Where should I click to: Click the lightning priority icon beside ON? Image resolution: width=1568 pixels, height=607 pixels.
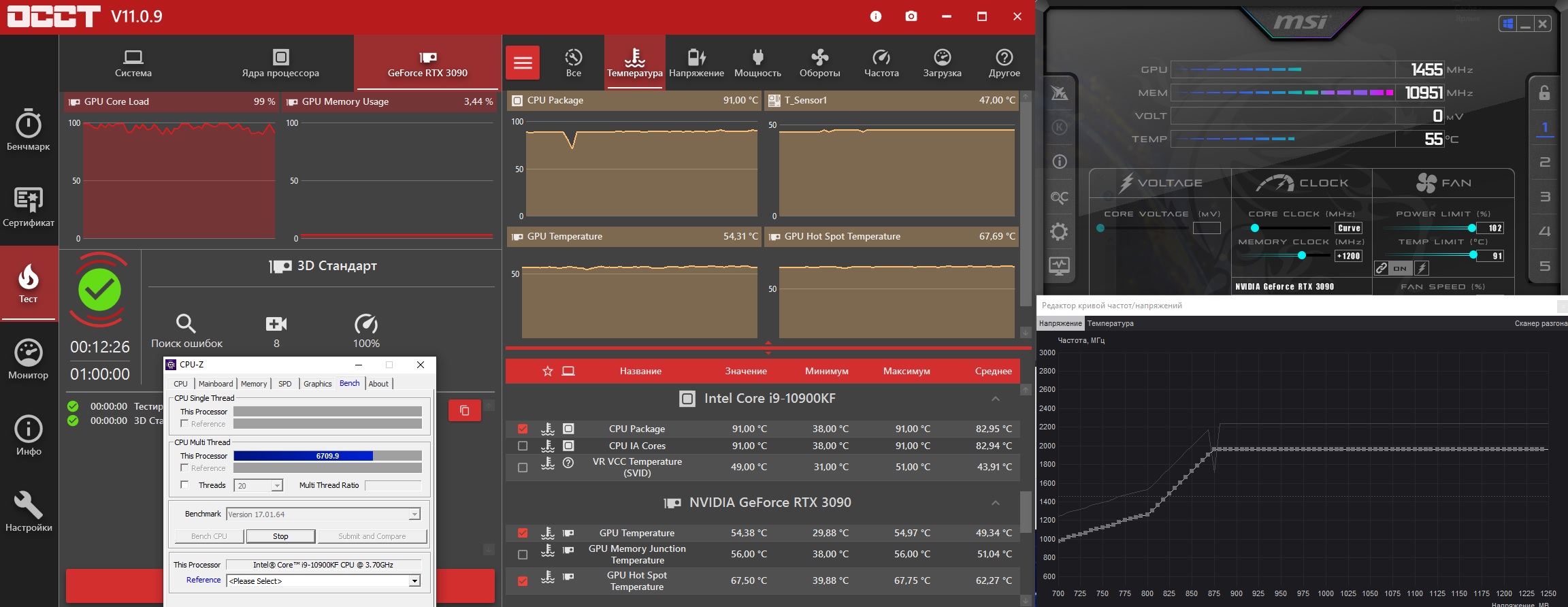[1422, 268]
